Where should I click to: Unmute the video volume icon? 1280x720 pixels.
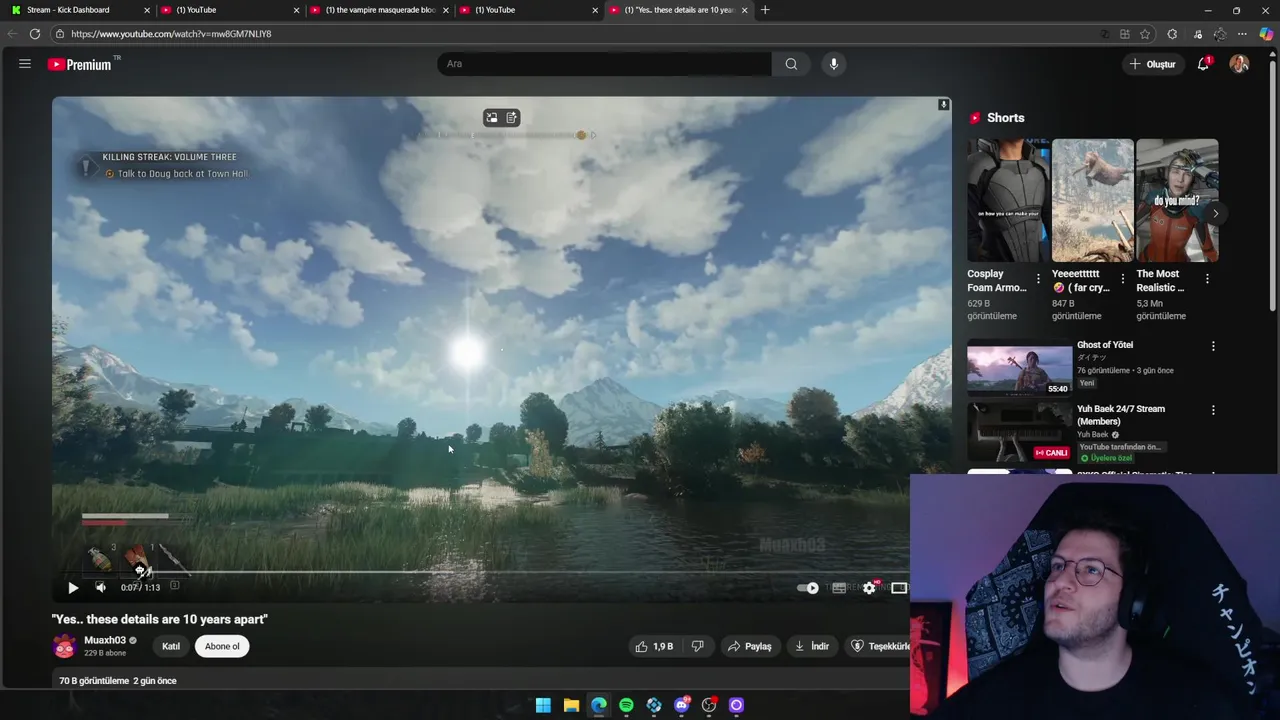point(100,588)
